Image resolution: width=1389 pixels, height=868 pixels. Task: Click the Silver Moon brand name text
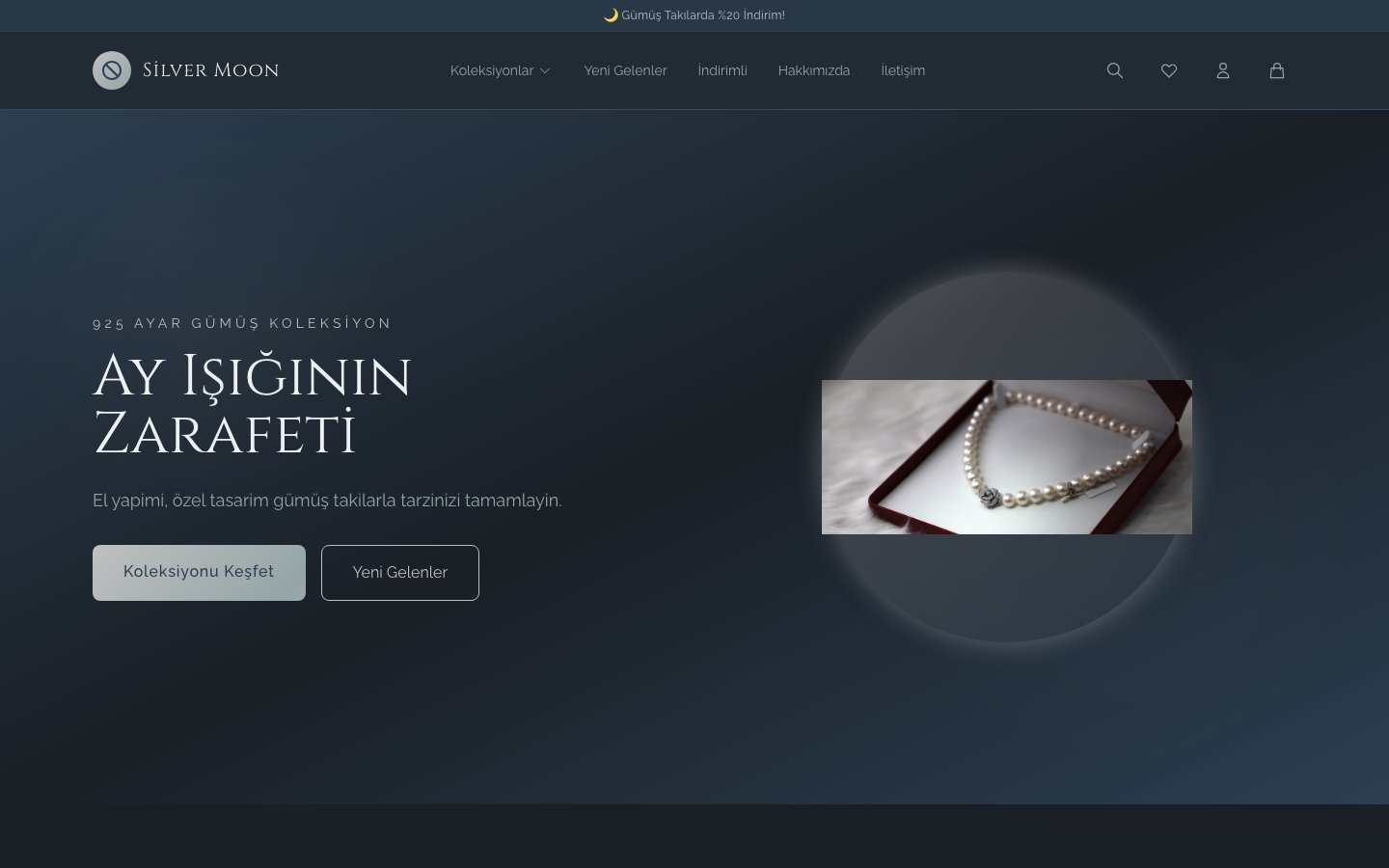tap(210, 70)
